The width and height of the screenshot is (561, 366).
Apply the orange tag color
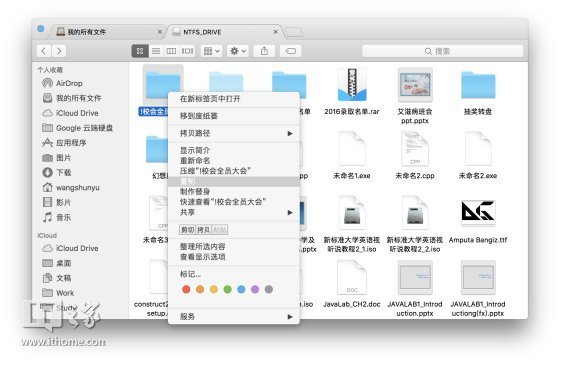(x=200, y=289)
